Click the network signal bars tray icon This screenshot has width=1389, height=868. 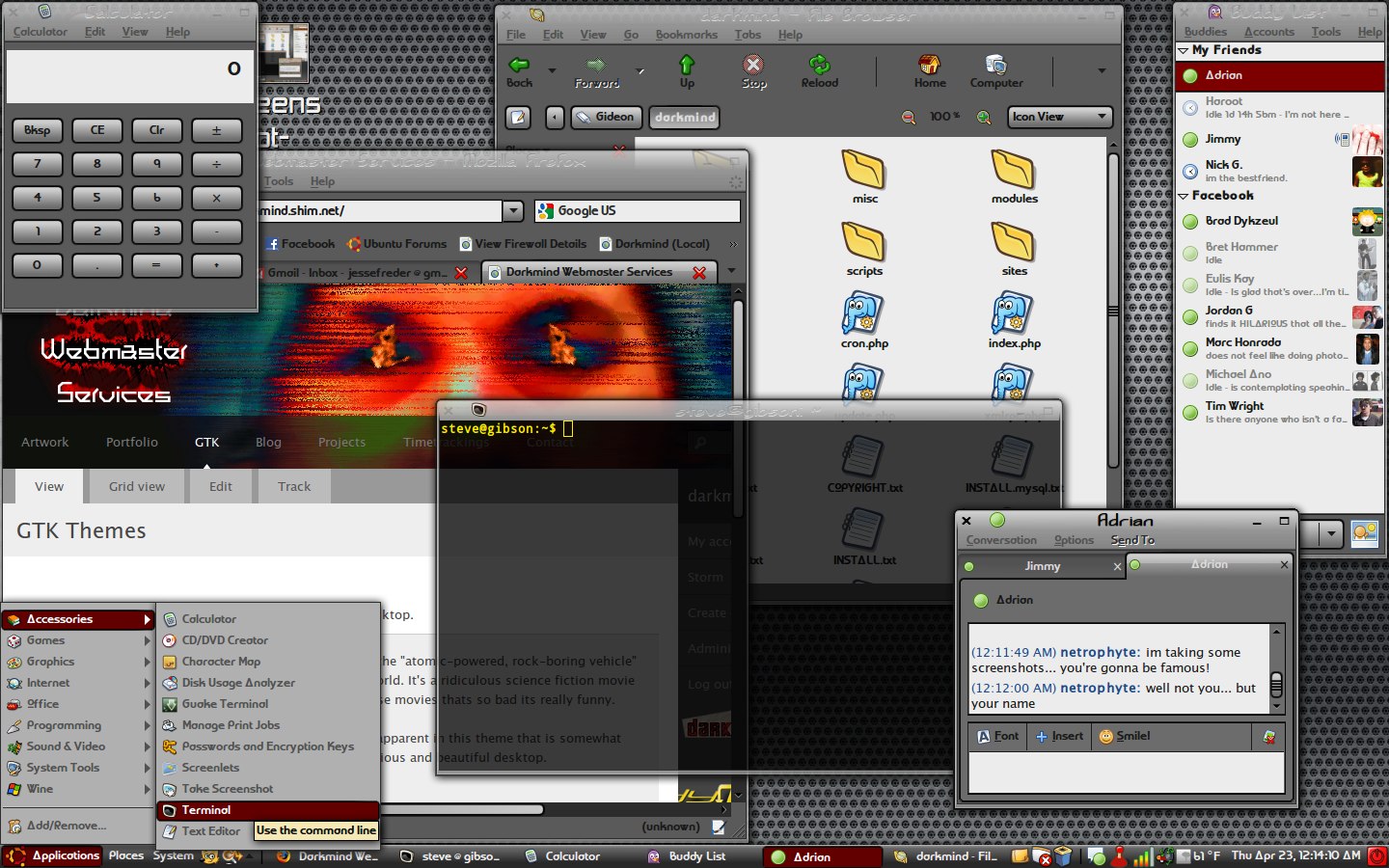pos(1142,855)
